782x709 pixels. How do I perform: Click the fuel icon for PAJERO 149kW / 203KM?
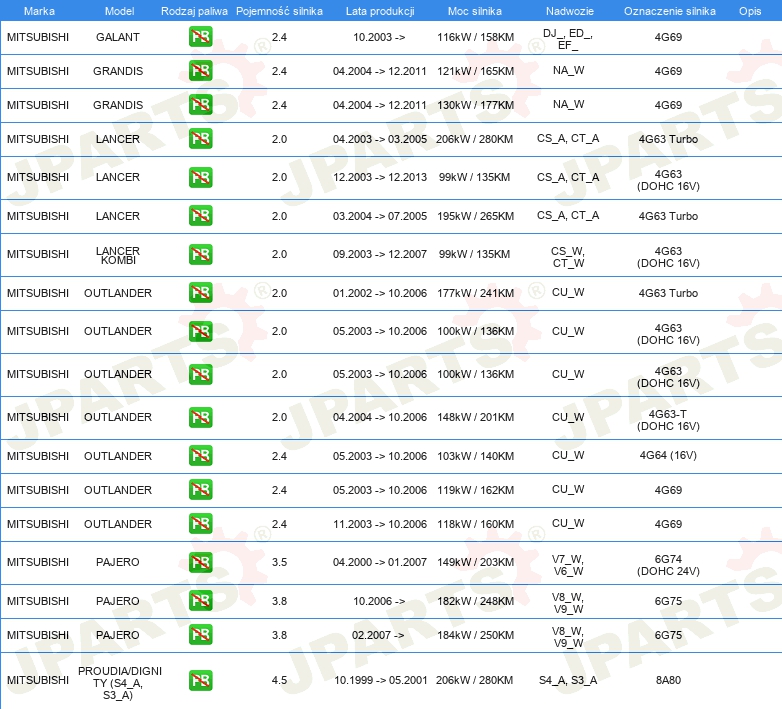(200, 562)
